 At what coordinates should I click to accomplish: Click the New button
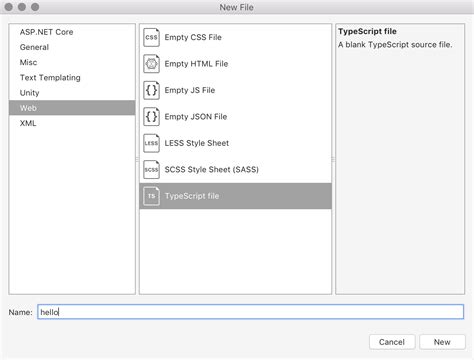[442, 342]
